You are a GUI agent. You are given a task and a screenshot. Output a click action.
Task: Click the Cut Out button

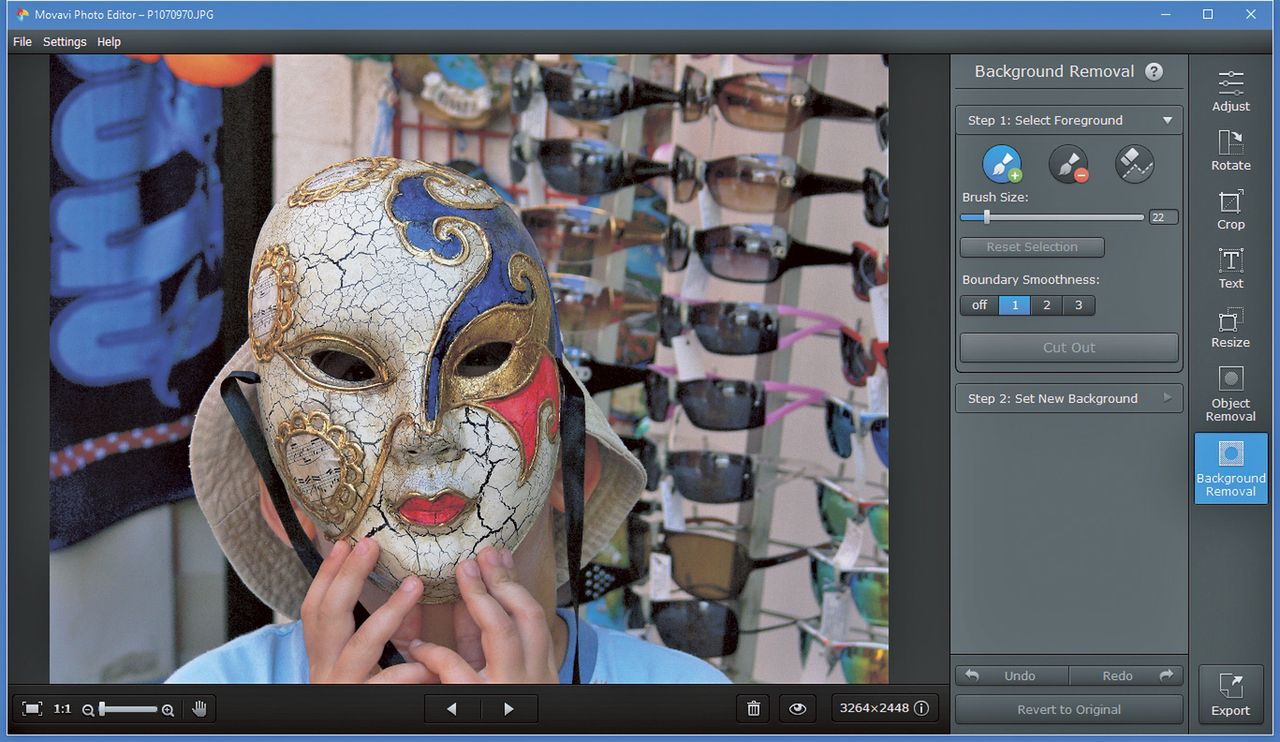pyautogui.click(x=1069, y=347)
